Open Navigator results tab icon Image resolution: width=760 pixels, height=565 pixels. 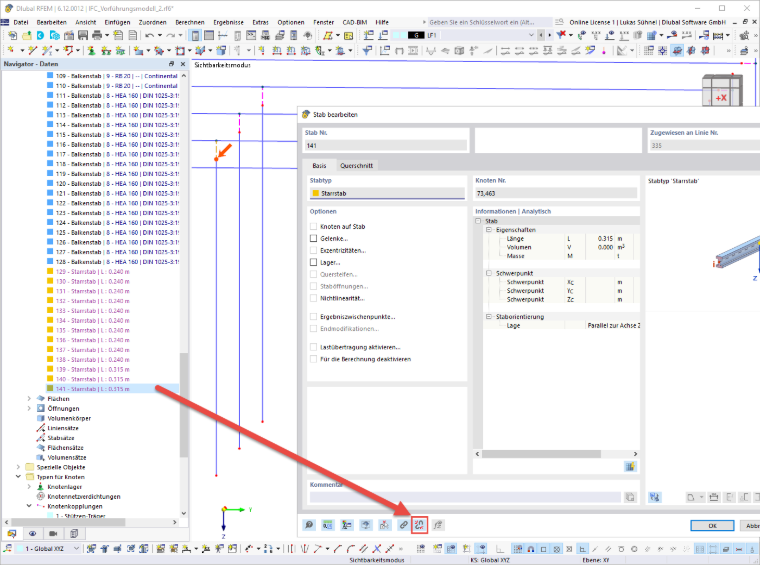point(74,534)
